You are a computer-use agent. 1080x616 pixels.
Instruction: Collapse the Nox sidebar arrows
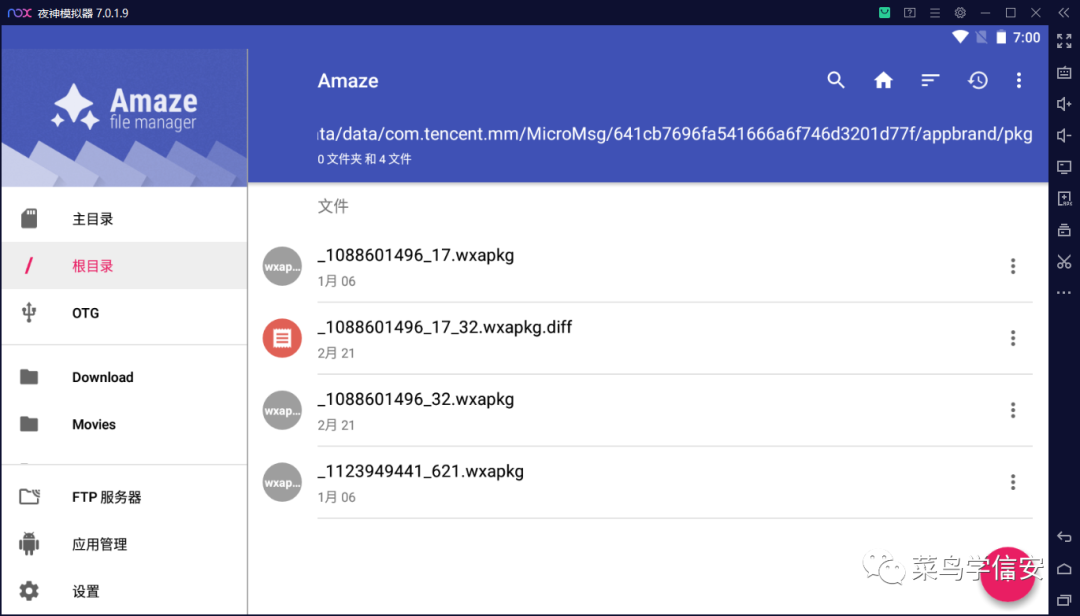(x=1063, y=12)
